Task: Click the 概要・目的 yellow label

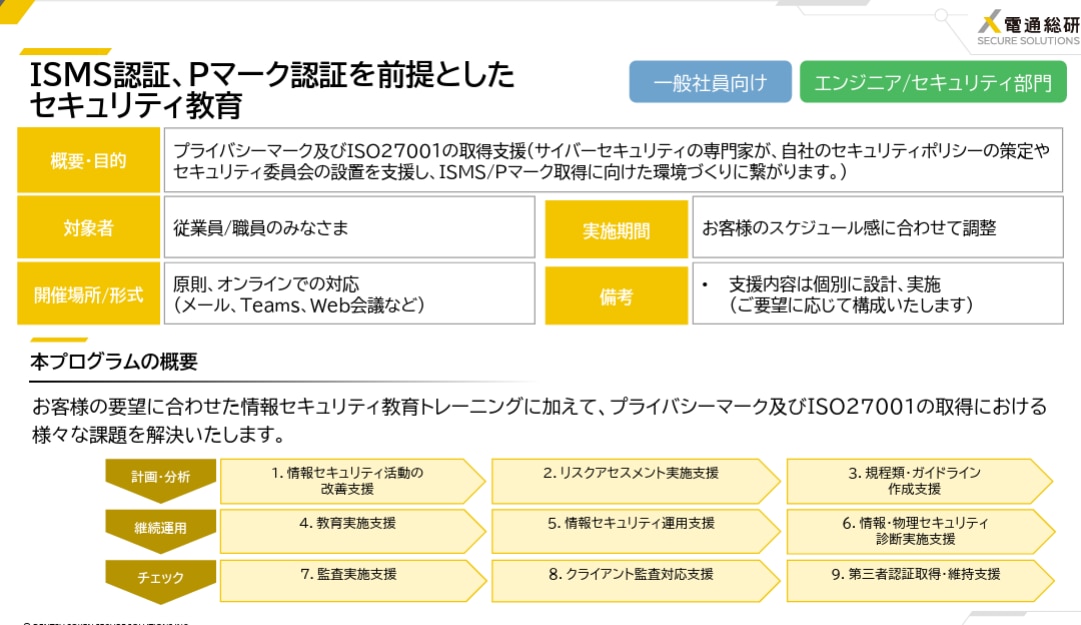Action: [x=88, y=160]
